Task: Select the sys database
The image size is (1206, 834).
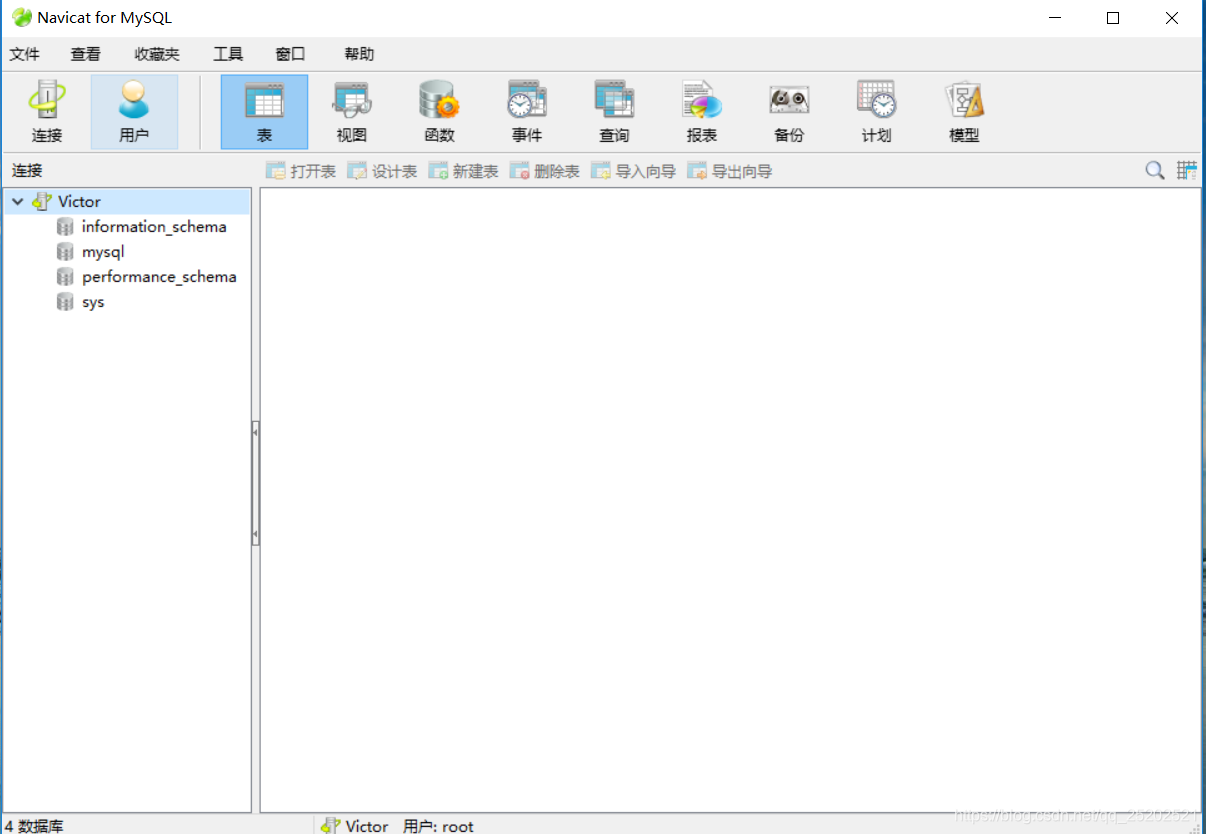Action: 93,302
